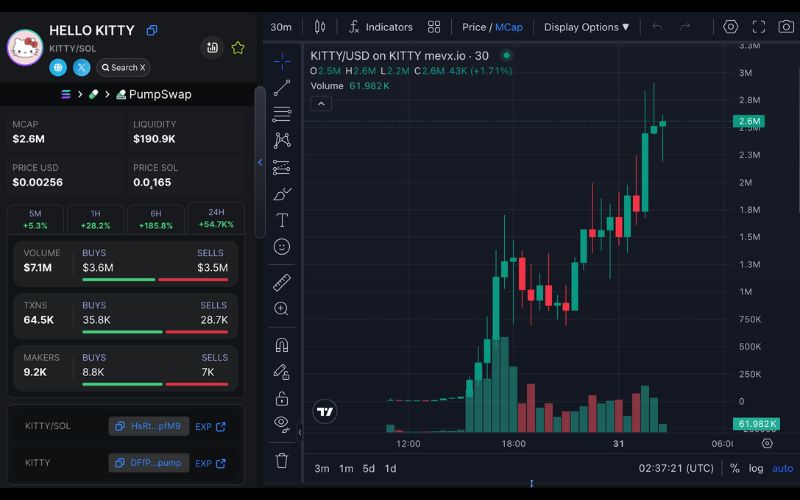Click the Search X button
Screen dimensions: 800x500
point(123,67)
